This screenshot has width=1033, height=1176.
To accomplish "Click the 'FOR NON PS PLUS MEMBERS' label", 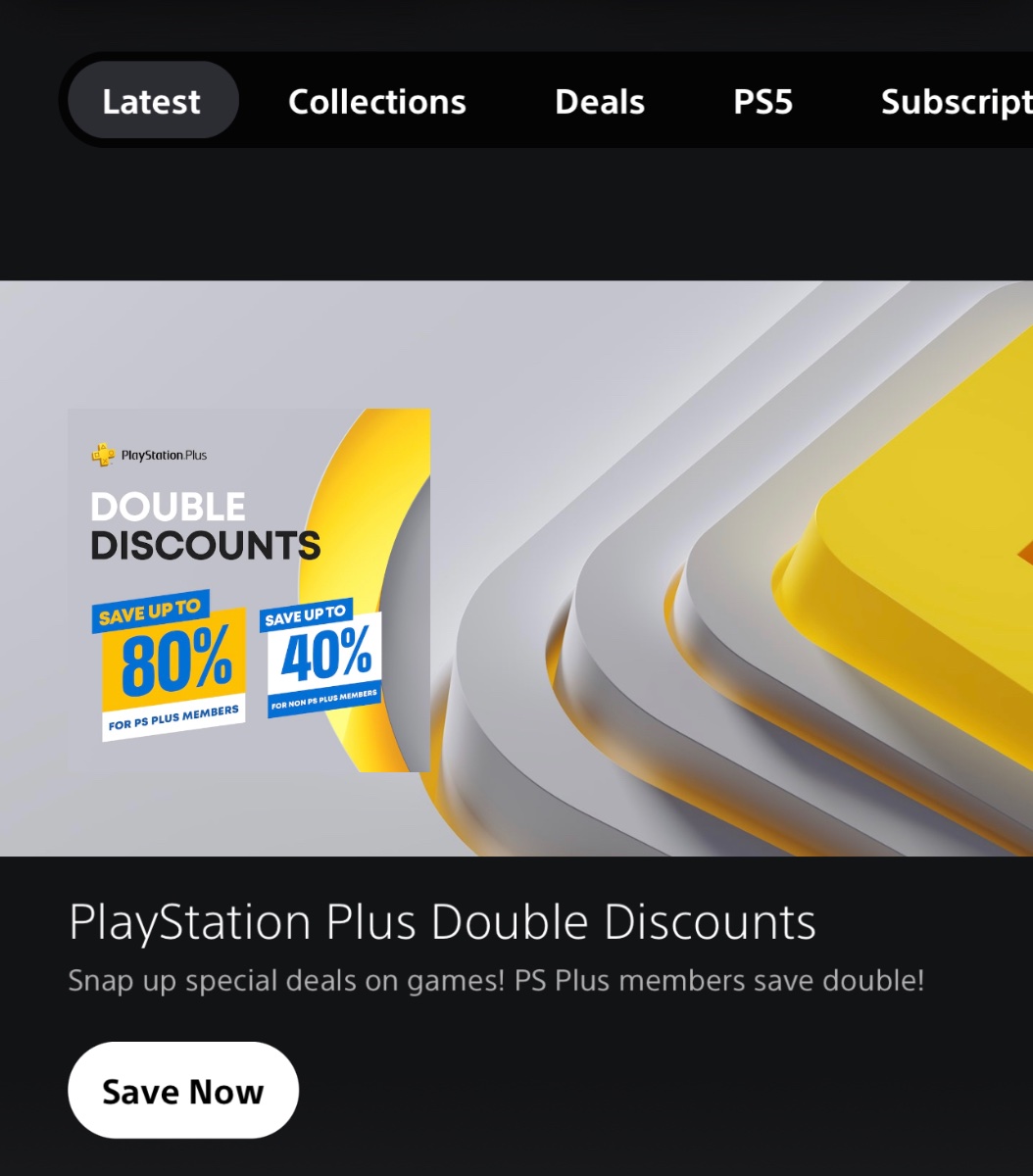I will (x=324, y=700).
